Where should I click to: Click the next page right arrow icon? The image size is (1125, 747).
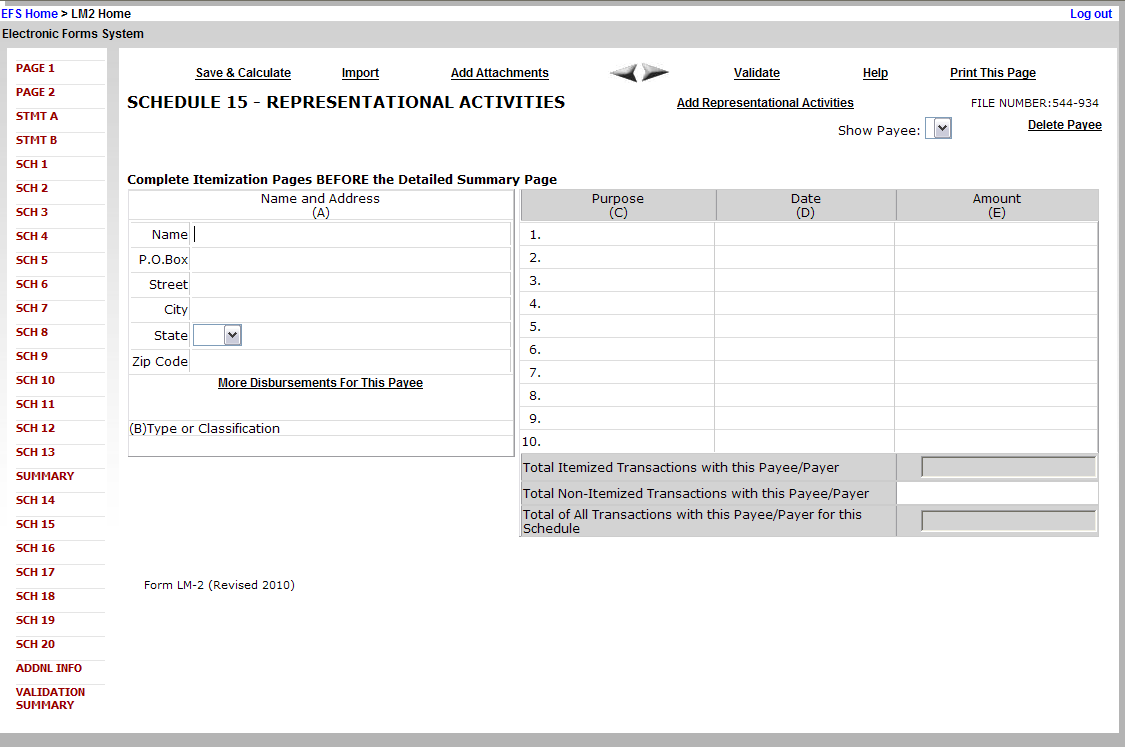(x=655, y=73)
